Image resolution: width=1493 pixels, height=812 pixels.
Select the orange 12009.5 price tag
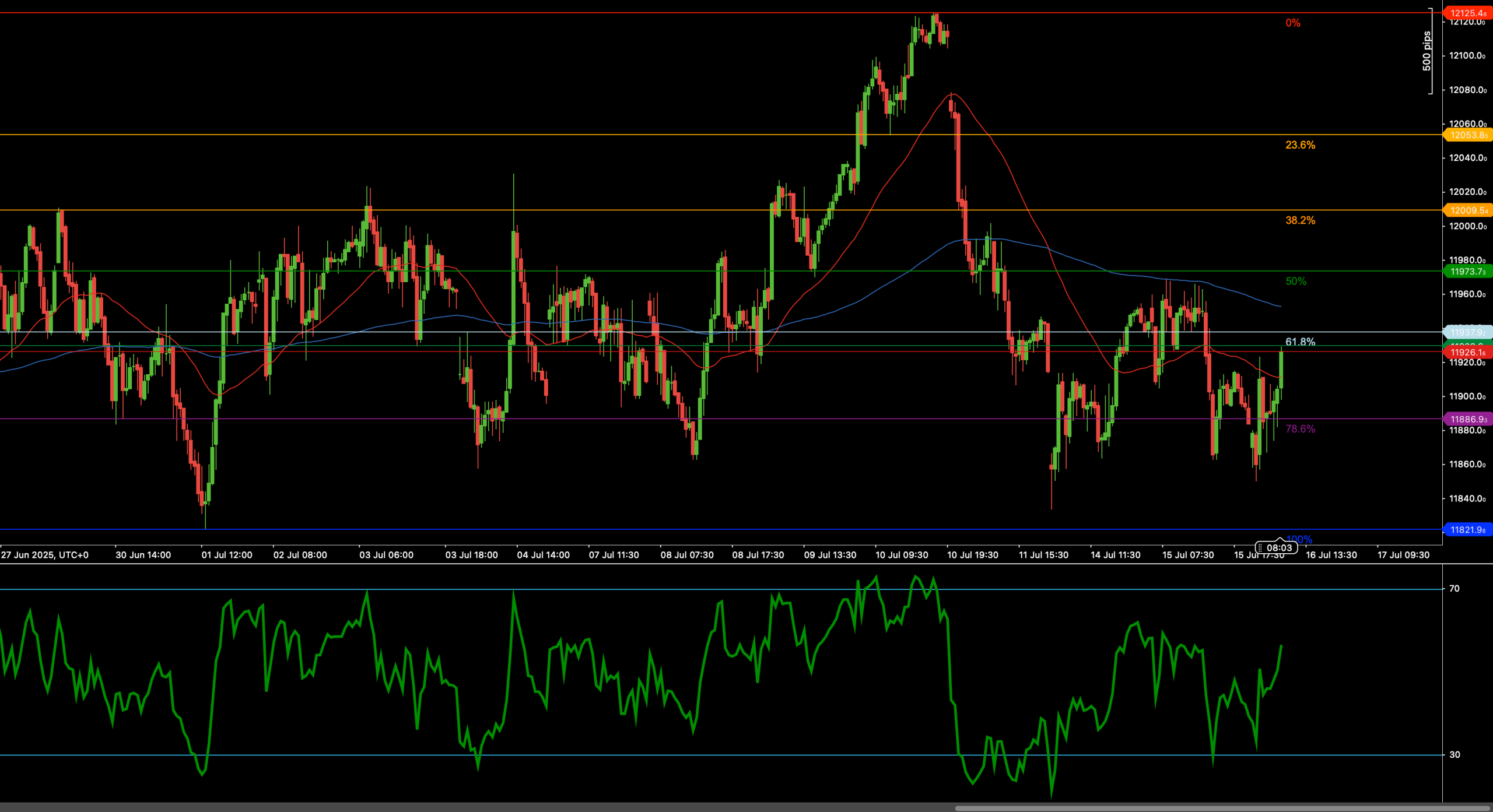click(1467, 210)
